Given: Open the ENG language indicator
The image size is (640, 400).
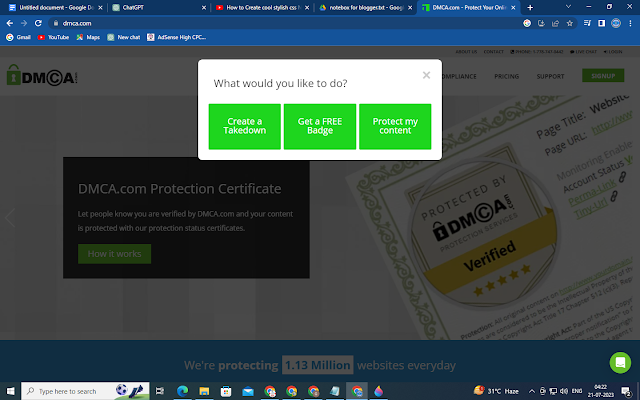Looking at the screenshot, I should [576, 391].
